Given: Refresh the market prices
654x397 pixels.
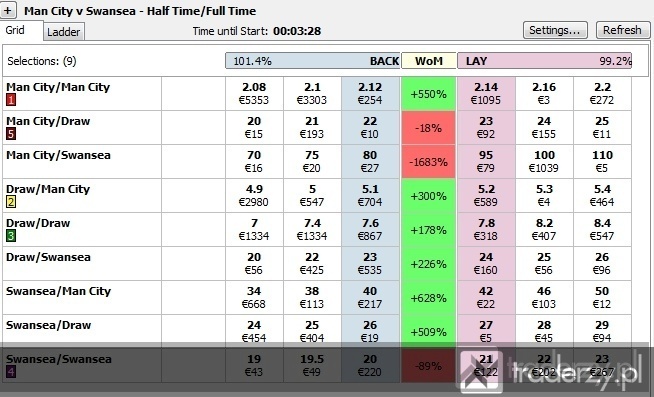Looking at the screenshot, I should pos(622,30).
